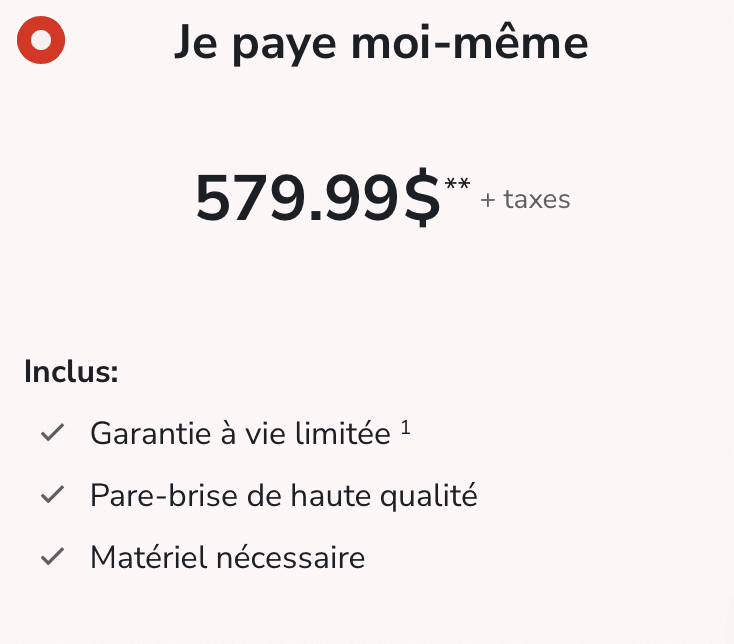The image size is (734, 644).
Task: Click the word 'nécessaire' in the last item
Action: pyautogui.click(x=291, y=557)
